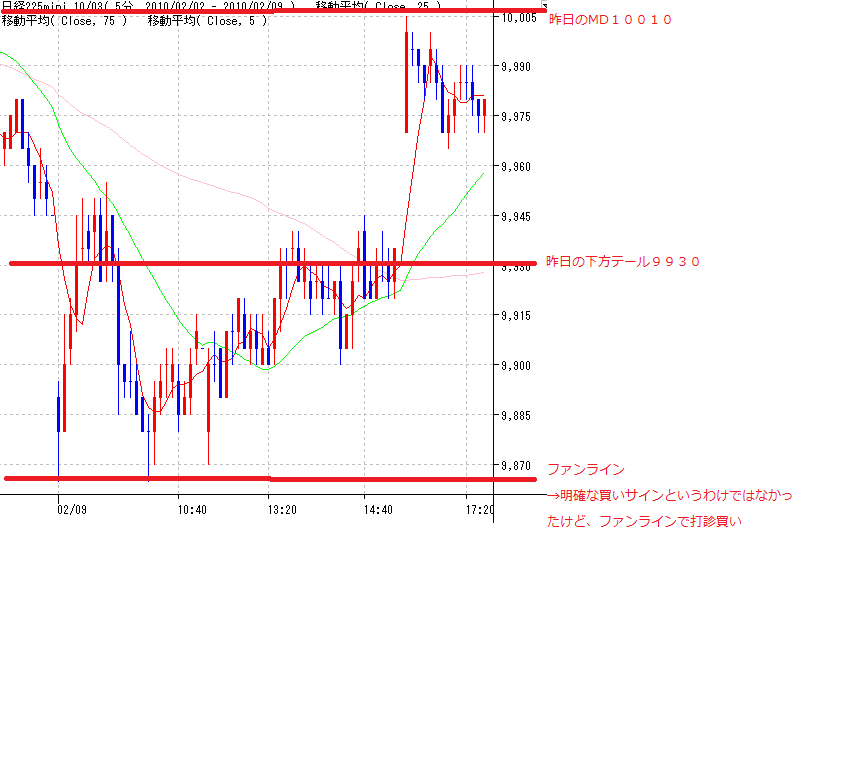The width and height of the screenshot is (858, 764).
Task: Click the red horizontal line at 9930 level
Action: point(200,264)
